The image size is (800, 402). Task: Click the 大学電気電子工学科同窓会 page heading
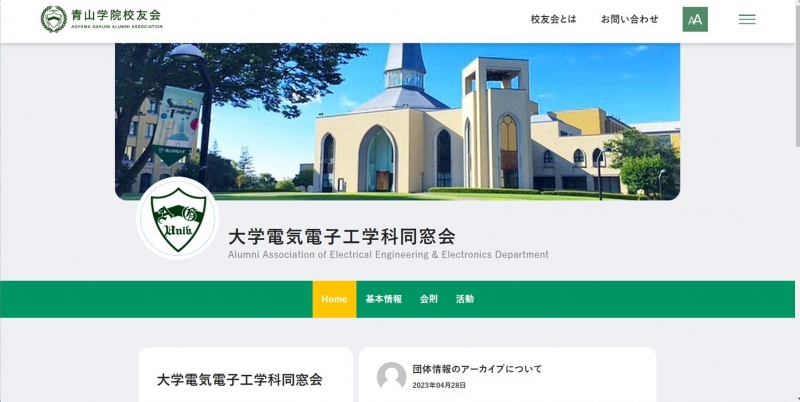coord(341,236)
